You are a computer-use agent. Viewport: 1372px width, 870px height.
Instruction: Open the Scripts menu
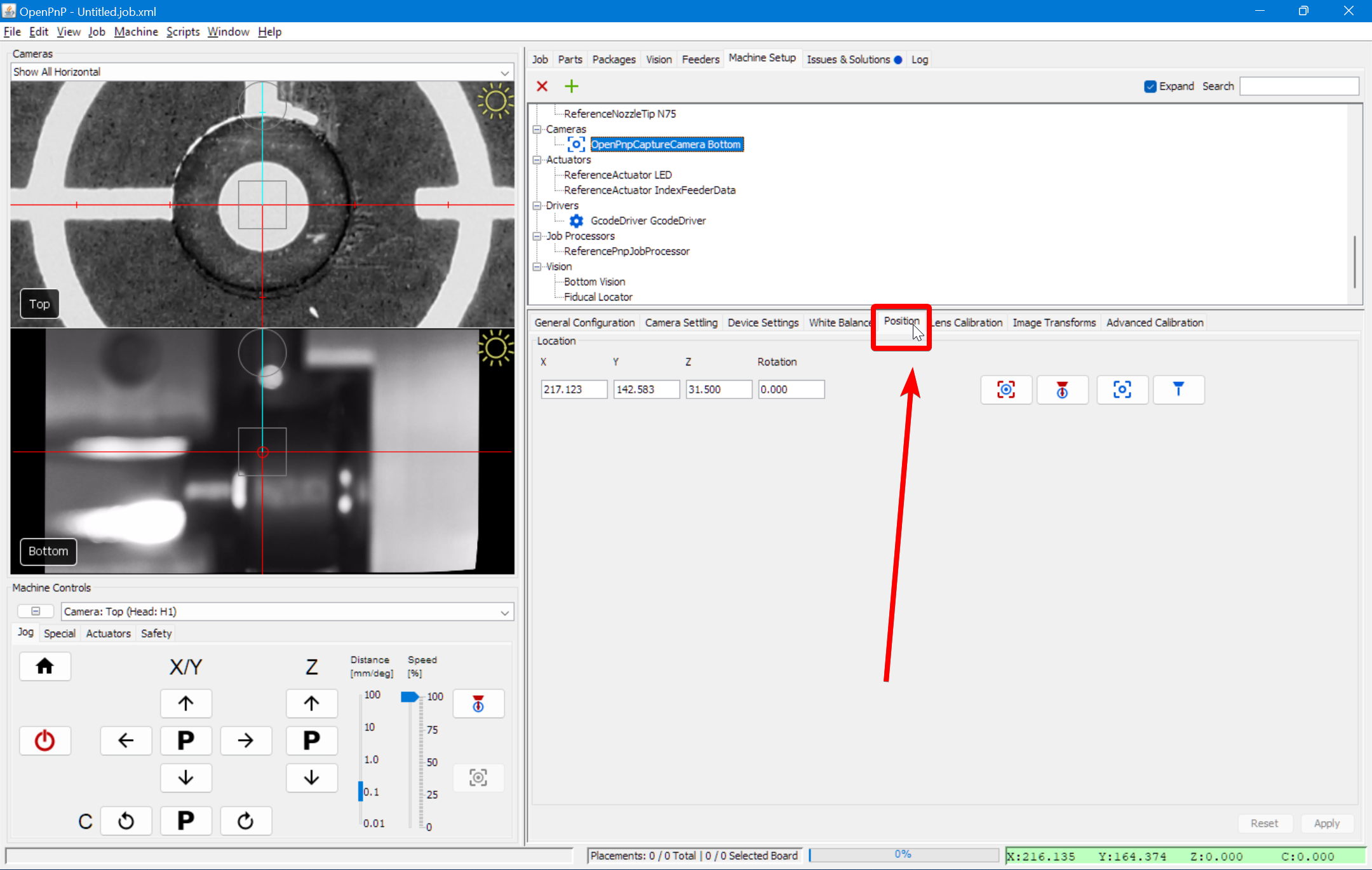point(182,31)
